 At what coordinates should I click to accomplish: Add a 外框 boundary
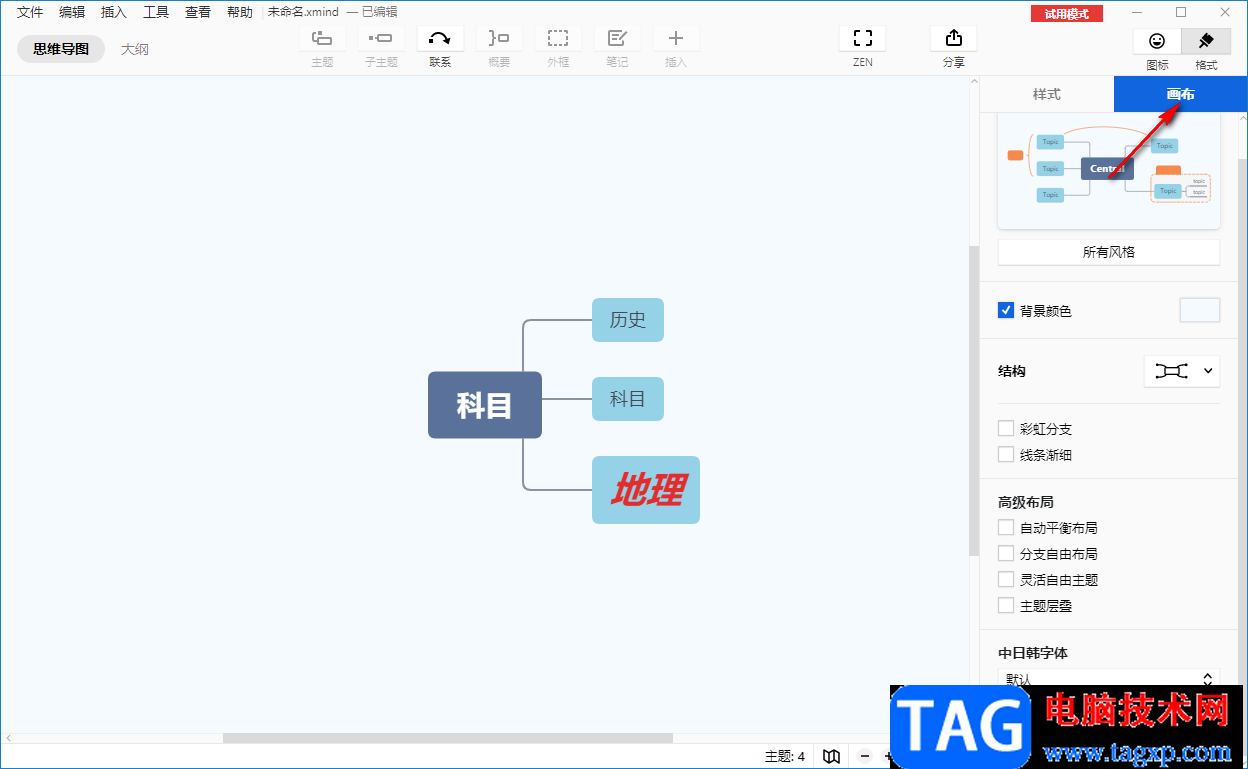[x=558, y=39]
